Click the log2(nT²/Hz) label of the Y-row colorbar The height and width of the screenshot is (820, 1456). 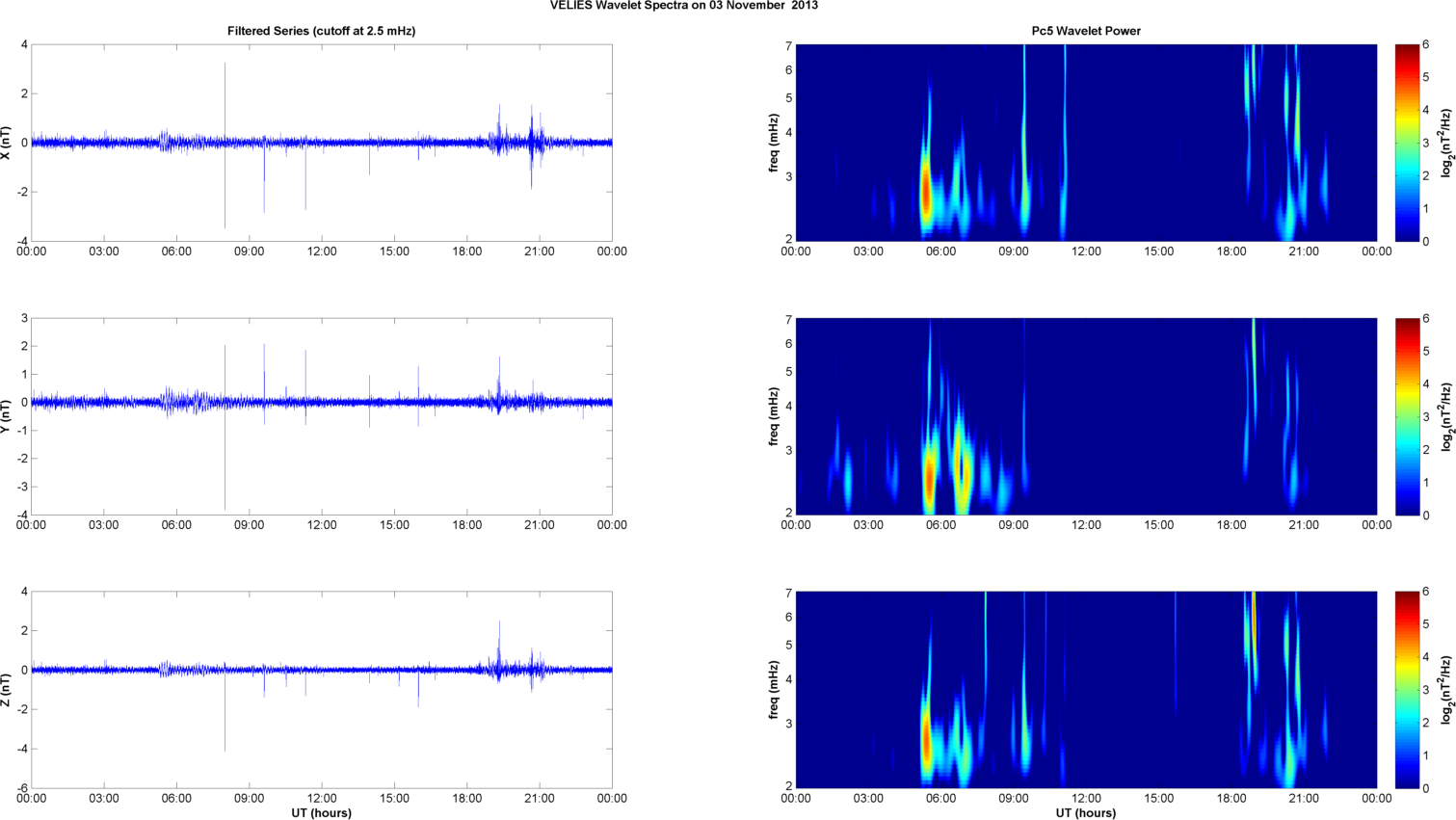click(x=1445, y=416)
